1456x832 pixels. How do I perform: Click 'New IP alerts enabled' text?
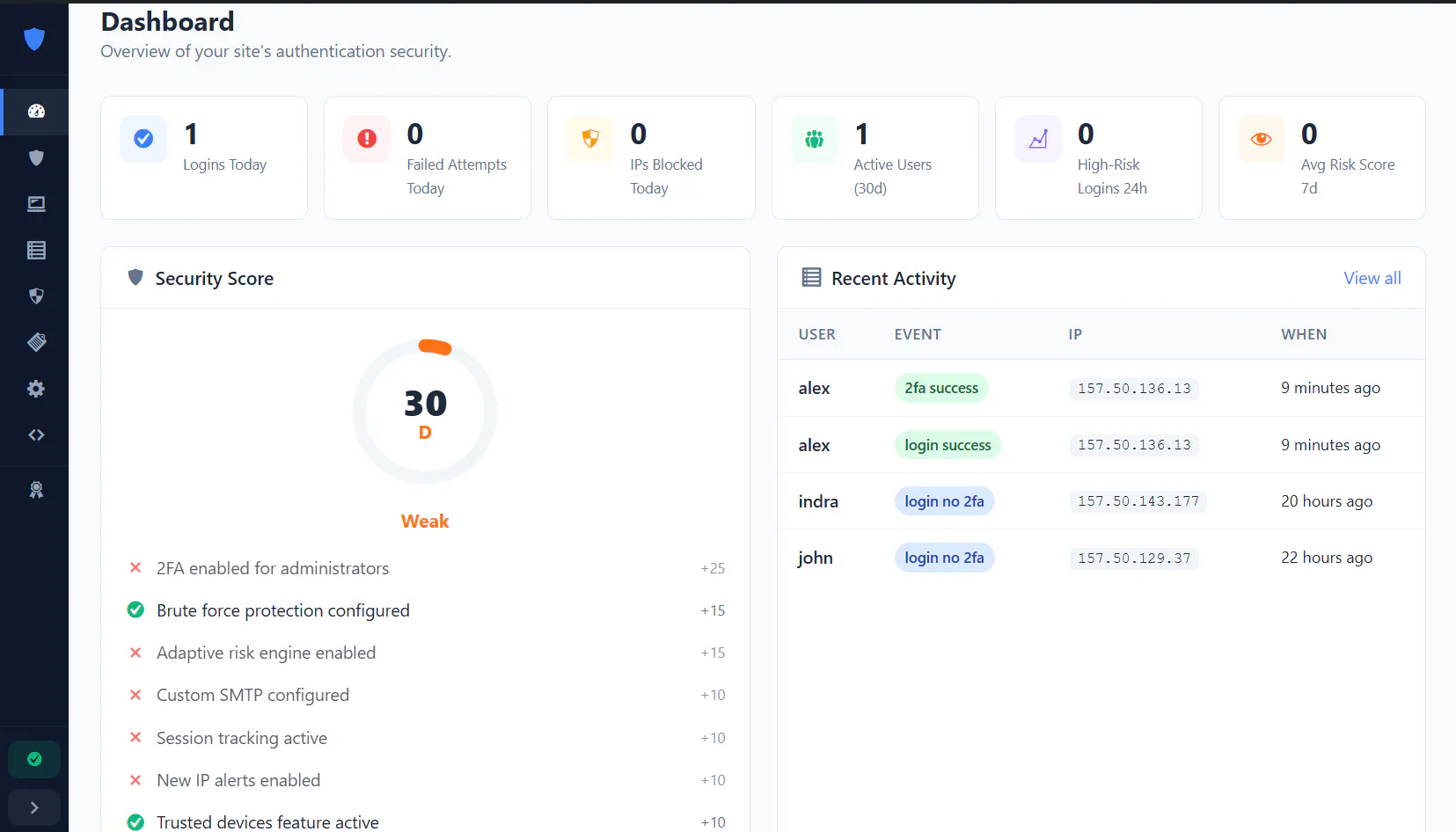(238, 780)
